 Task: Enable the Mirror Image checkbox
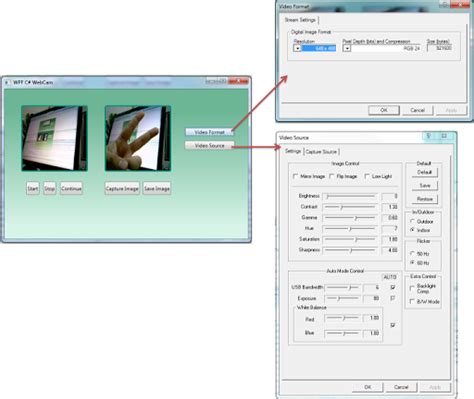[x=295, y=176]
